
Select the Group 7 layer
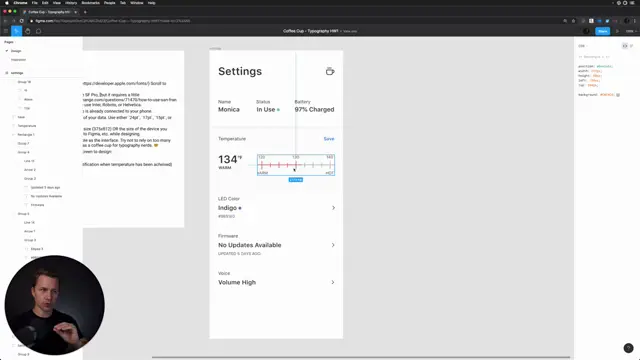click(x=23, y=144)
